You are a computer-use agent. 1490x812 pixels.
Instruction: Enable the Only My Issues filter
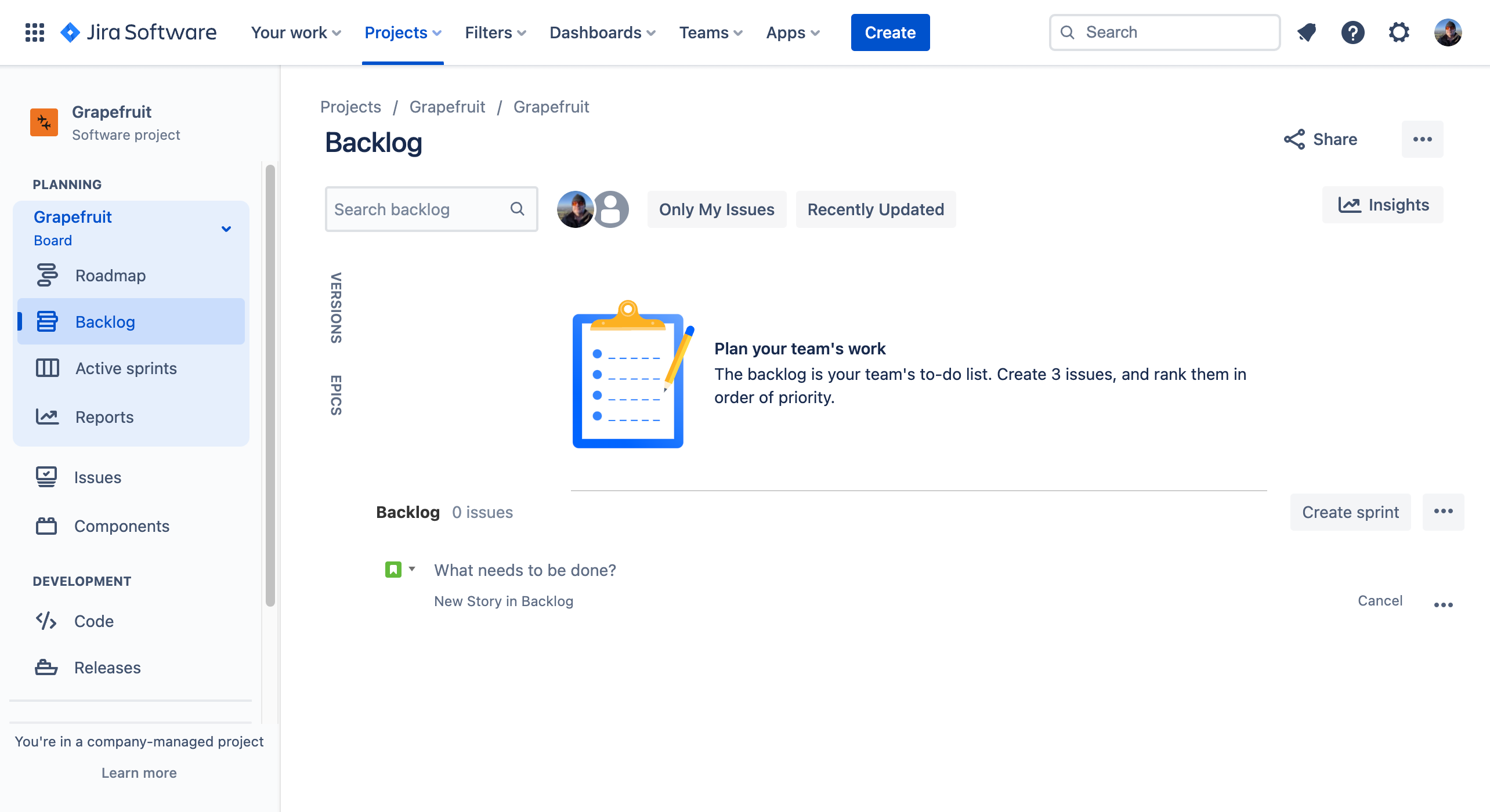716,209
